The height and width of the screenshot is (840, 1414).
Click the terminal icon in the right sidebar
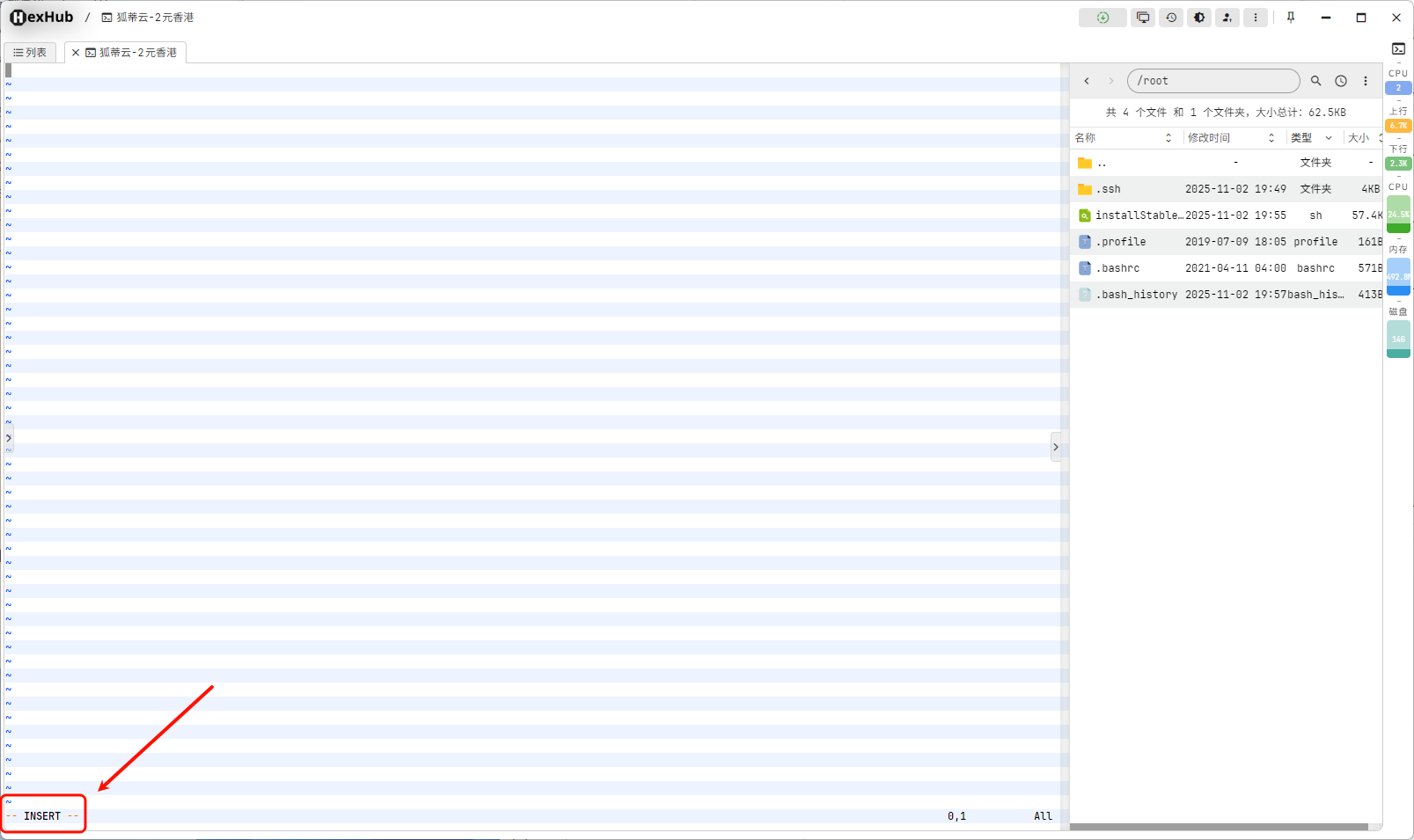click(x=1398, y=49)
